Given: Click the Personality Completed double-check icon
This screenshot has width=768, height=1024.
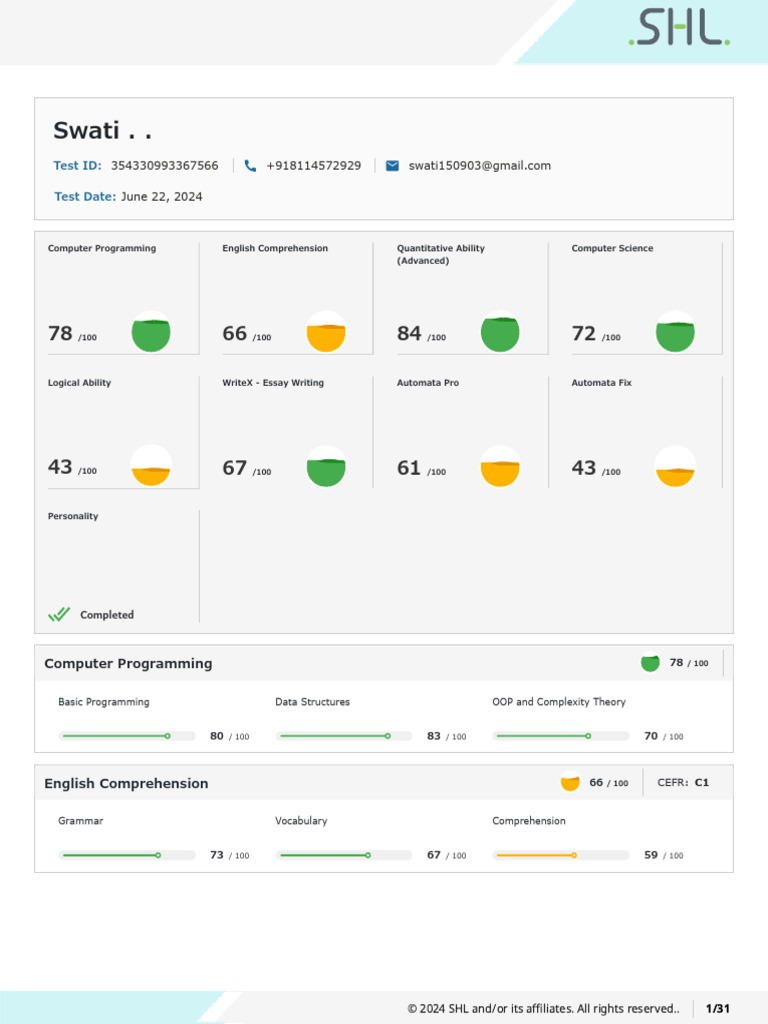Looking at the screenshot, I should pyautogui.click(x=60, y=615).
